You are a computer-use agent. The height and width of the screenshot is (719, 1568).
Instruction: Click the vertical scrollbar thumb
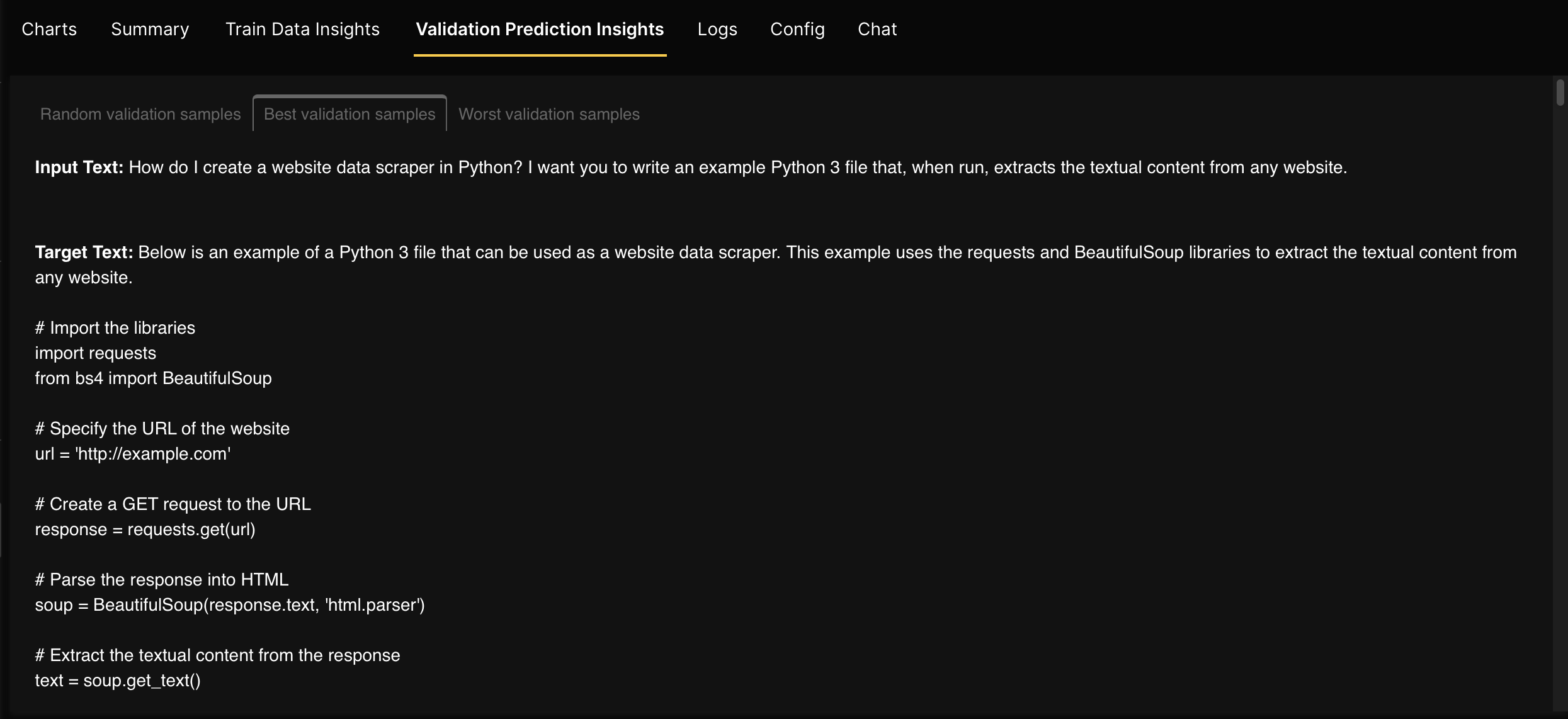1560,93
